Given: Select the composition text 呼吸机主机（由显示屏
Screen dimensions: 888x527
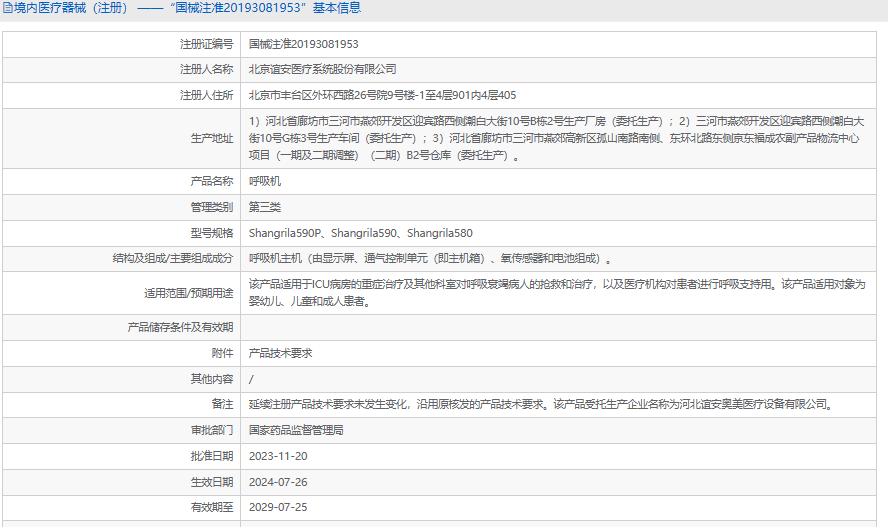Looking at the screenshot, I should coord(430,259).
